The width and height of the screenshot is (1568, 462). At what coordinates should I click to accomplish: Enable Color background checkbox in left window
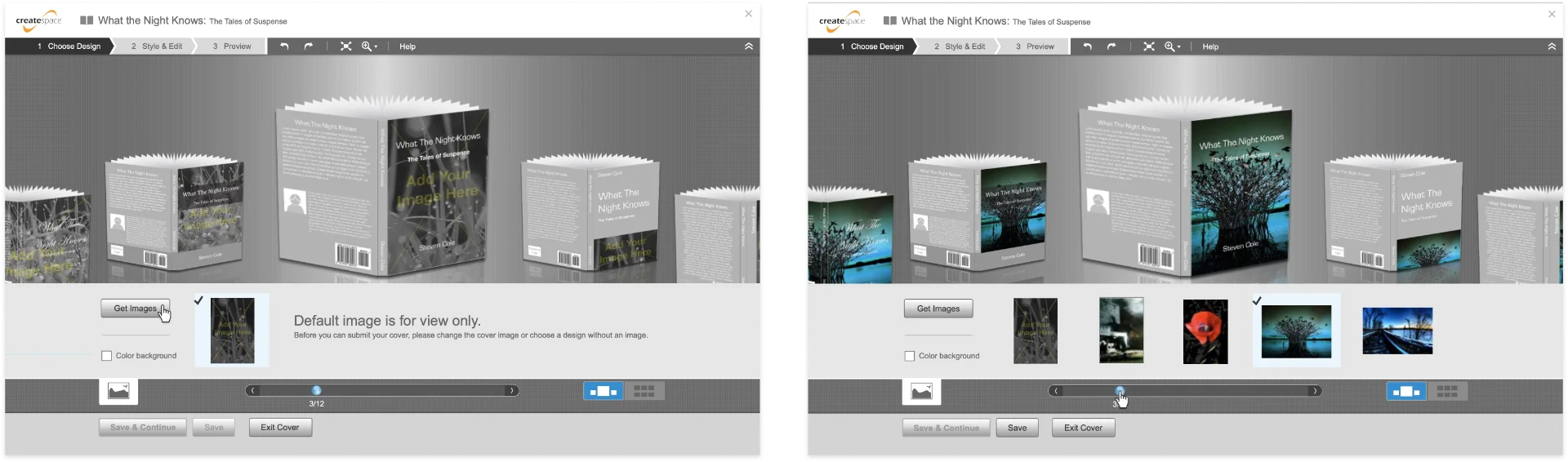[x=107, y=356]
